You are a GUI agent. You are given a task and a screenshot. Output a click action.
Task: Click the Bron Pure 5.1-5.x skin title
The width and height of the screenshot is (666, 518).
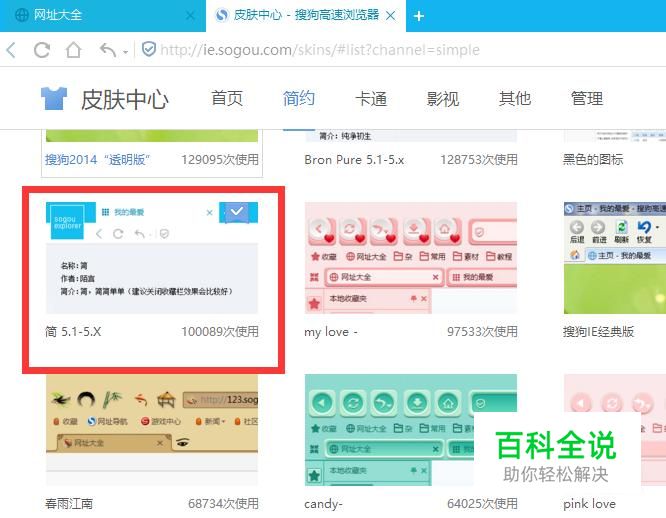pyautogui.click(x=354, y=160)
